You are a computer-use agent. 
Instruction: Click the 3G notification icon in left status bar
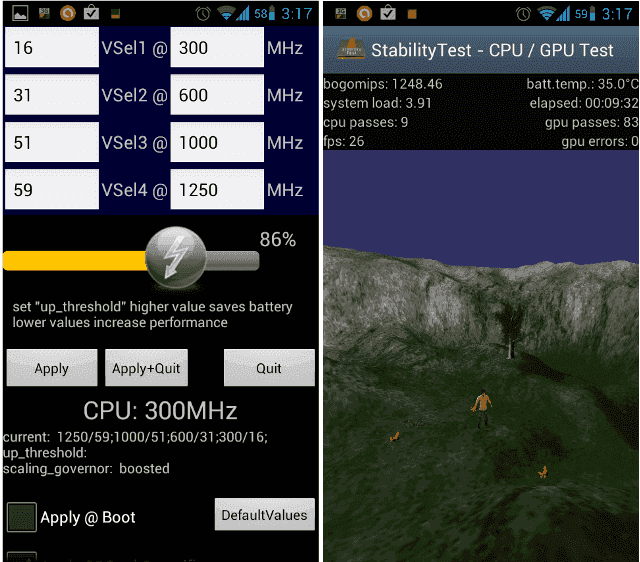point(44,13)
